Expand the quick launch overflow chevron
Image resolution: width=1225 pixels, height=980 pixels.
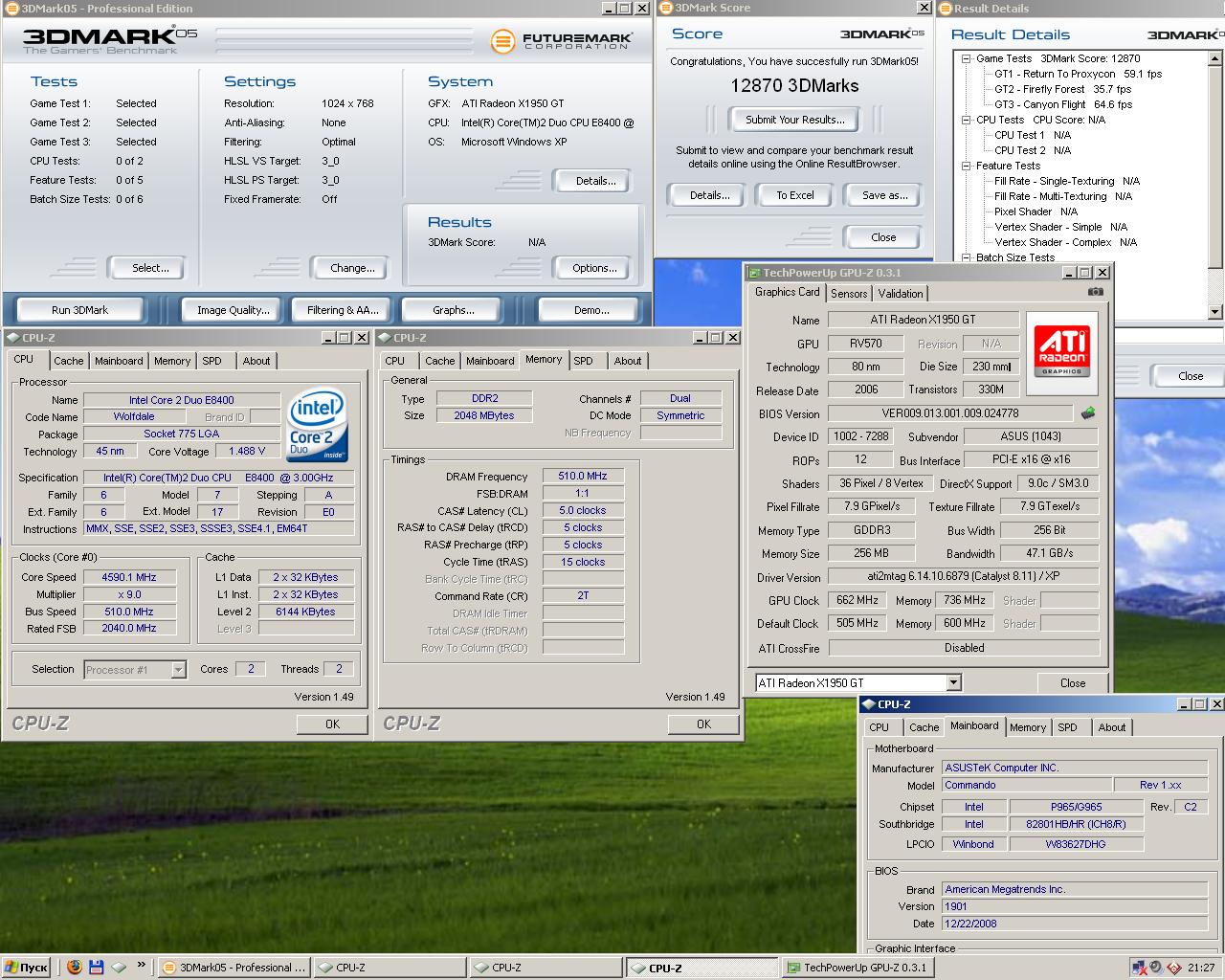click(x=142, y=965)
